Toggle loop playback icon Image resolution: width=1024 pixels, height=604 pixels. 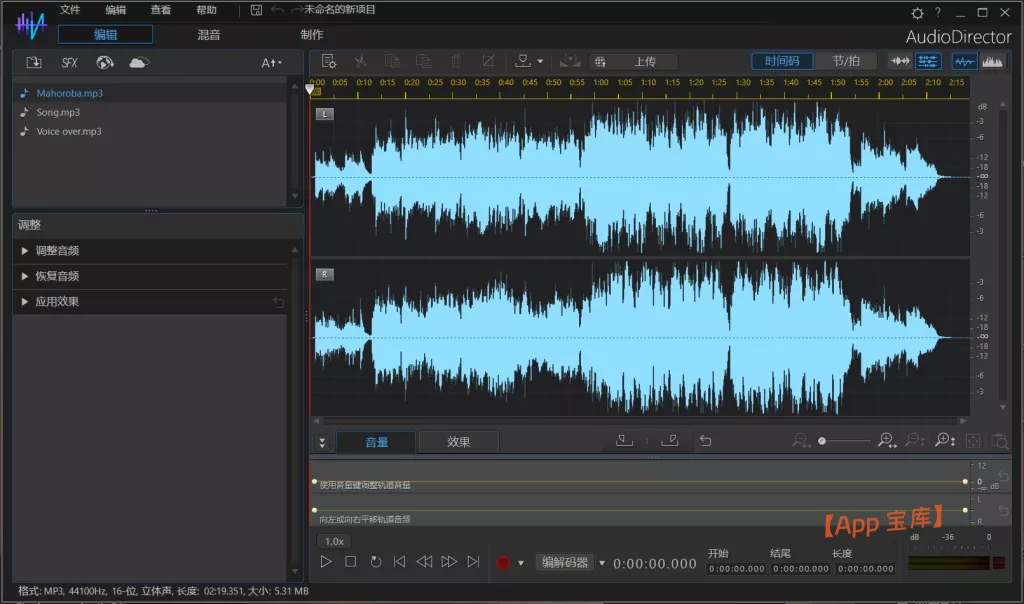(x=376, y=562)
